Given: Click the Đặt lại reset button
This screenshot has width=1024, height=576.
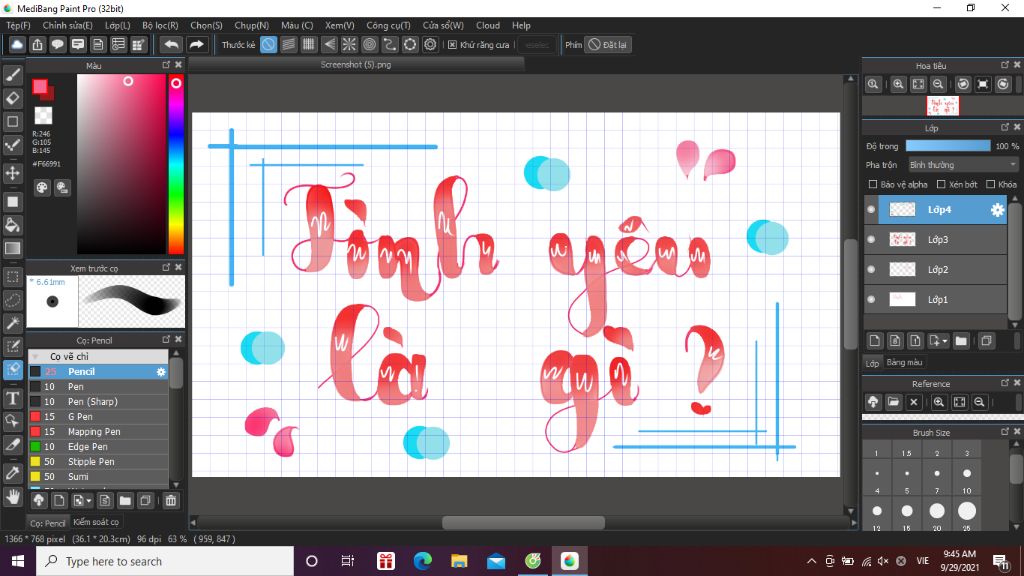Looking at the screenshot, I should click(x=607, y=44).
